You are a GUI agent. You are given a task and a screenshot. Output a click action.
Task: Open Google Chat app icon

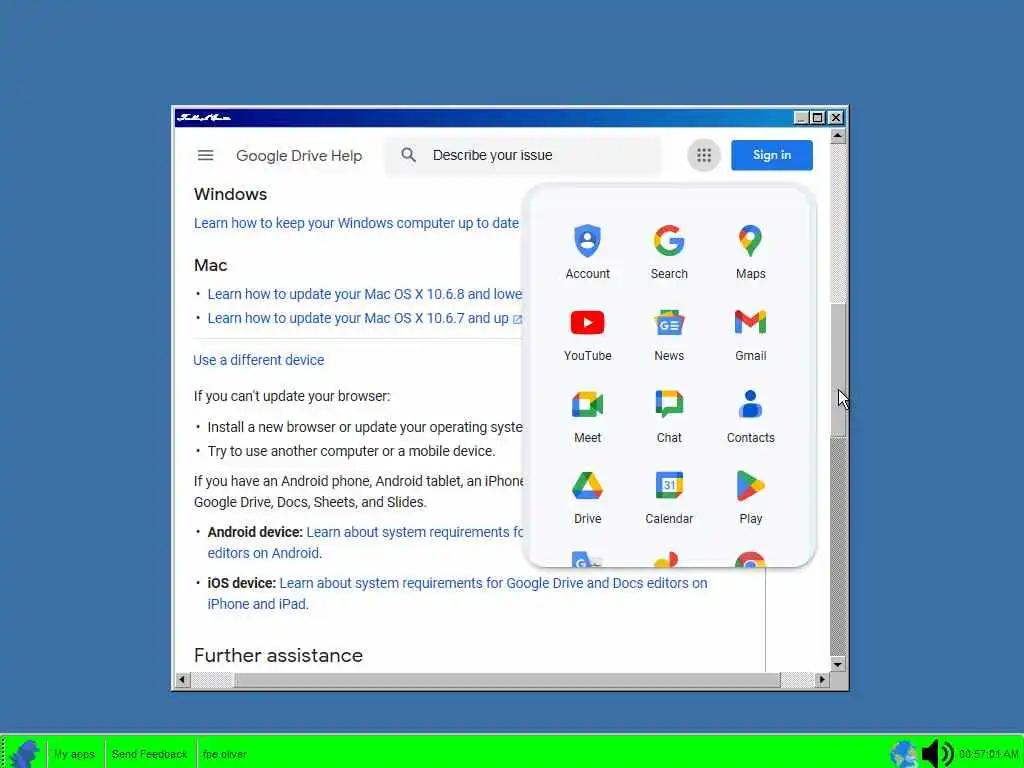click(x=669, y=417)
